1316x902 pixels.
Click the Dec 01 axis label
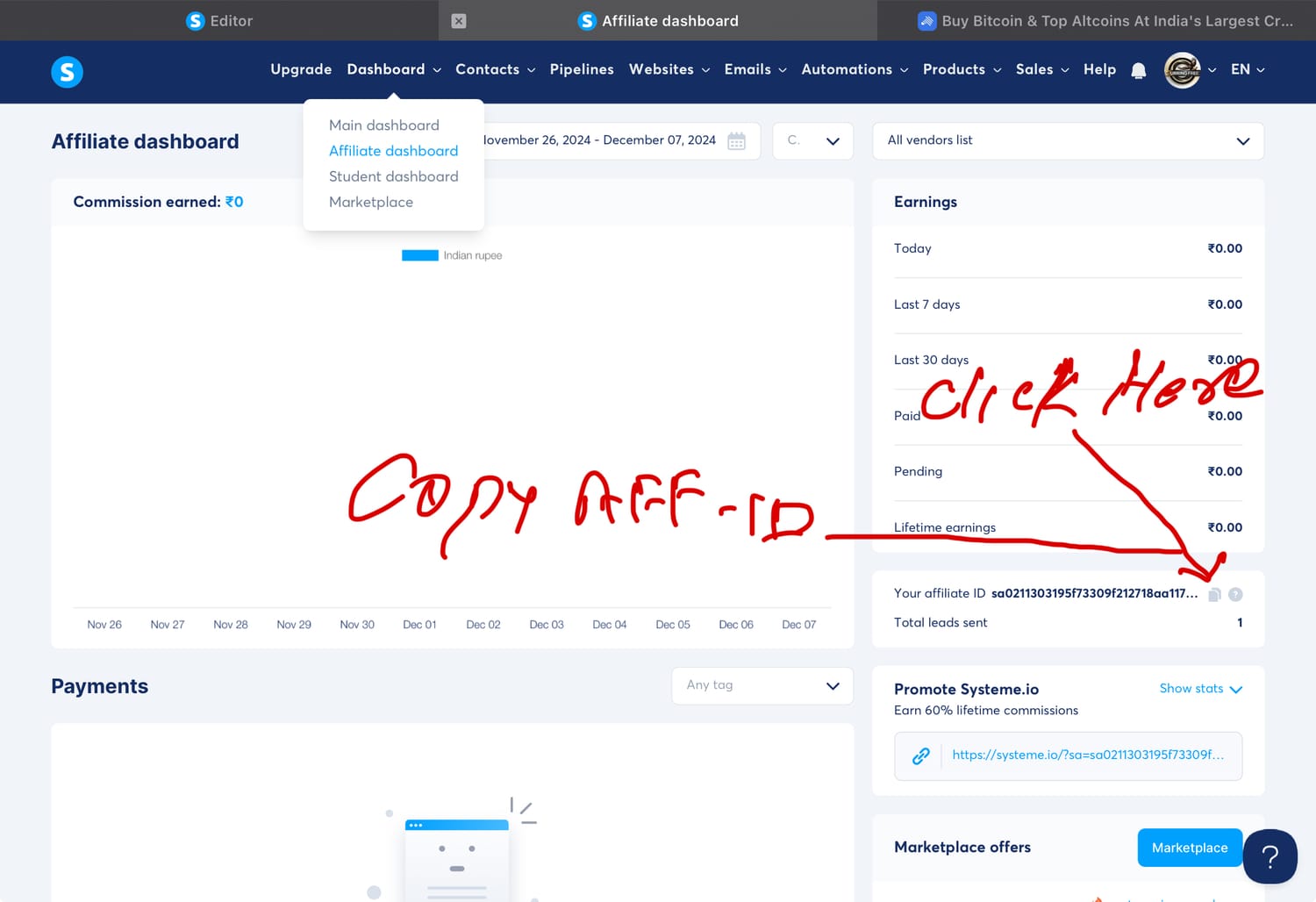click(419, 625)
